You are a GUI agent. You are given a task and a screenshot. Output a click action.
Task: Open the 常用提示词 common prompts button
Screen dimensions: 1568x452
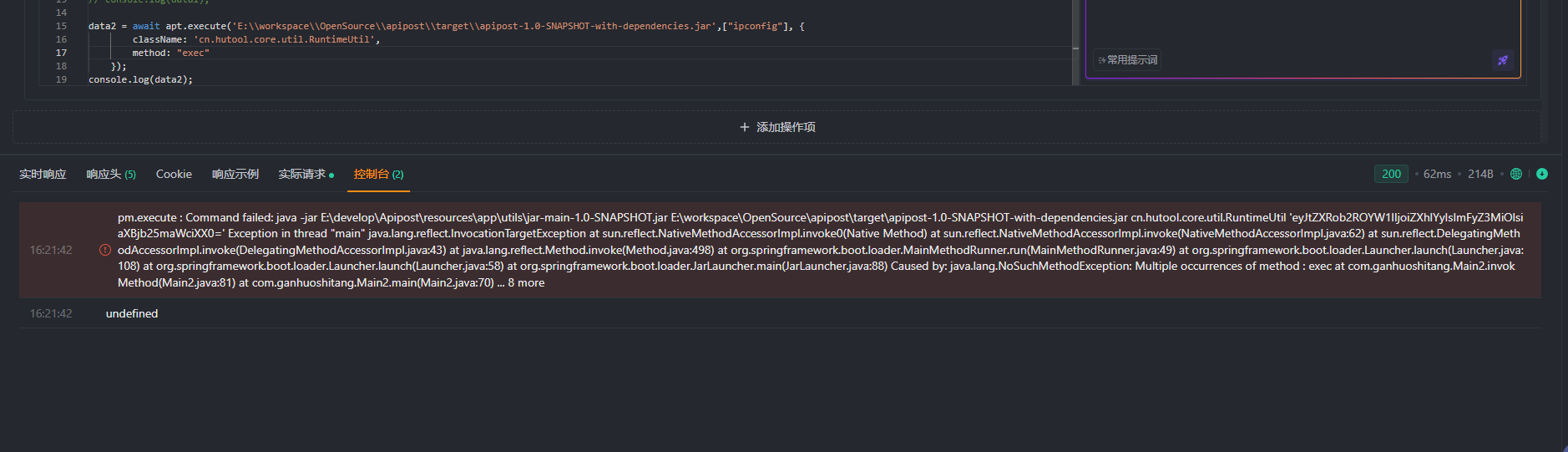coord(1127,60)
